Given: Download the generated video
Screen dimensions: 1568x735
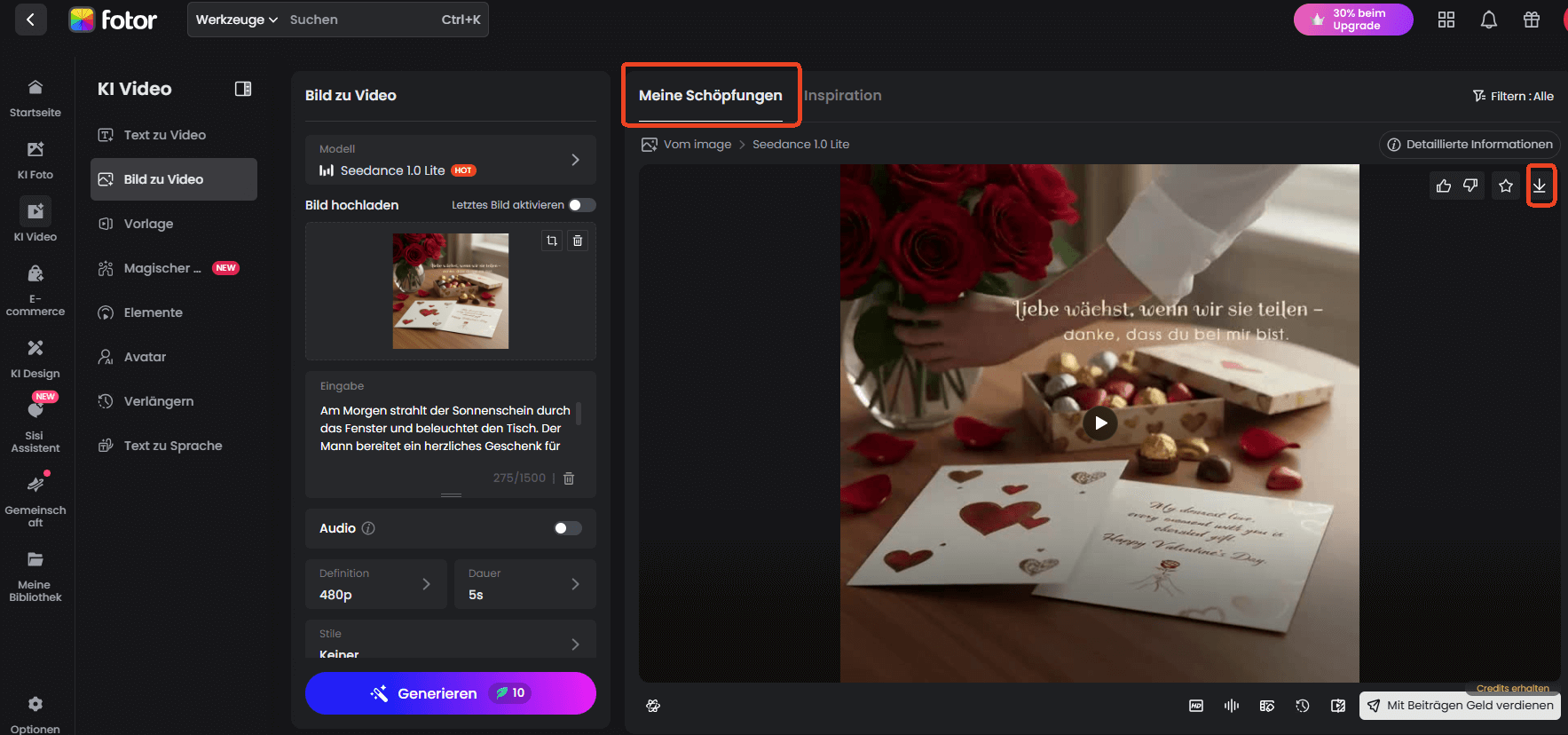Looking at the screenshot, I should [1540, 186].
